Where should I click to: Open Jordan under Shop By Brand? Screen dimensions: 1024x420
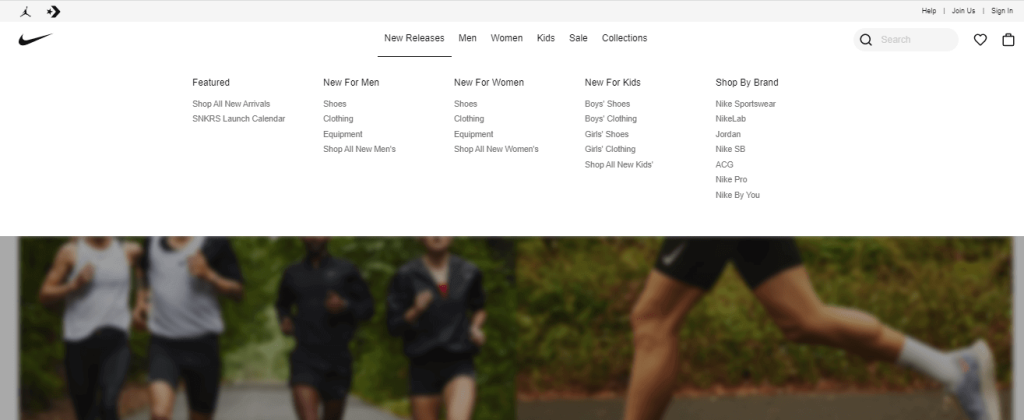coord(728,134)
